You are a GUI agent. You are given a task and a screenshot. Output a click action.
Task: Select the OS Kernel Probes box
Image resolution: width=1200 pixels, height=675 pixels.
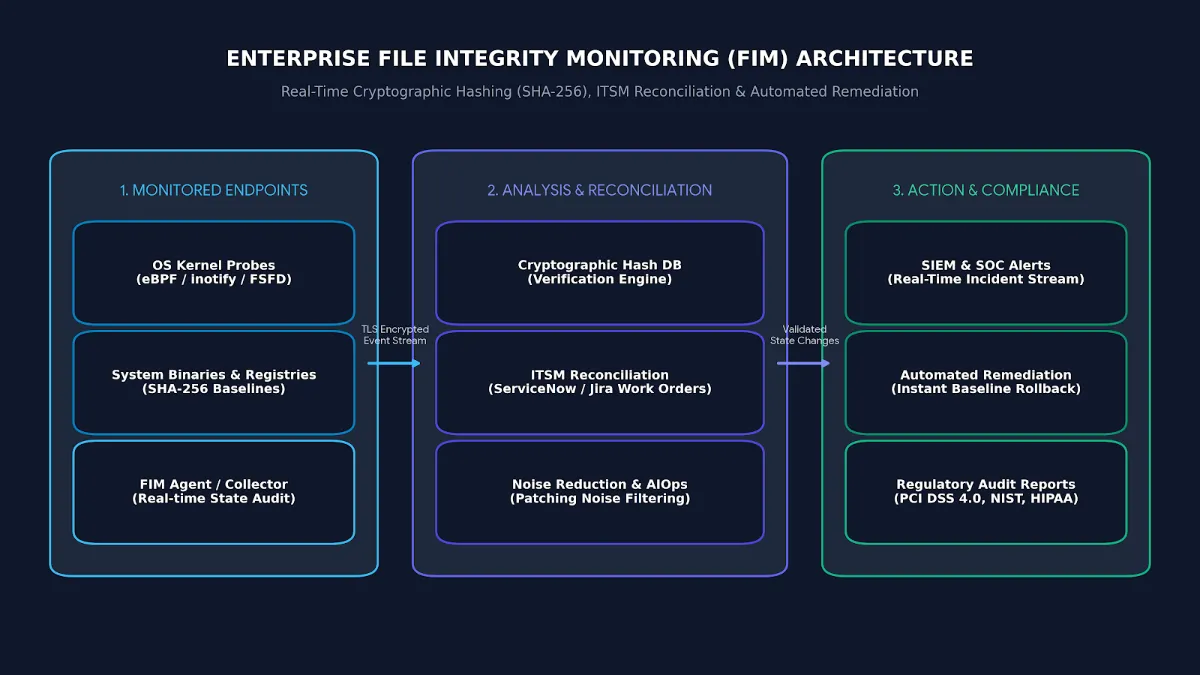214,273
